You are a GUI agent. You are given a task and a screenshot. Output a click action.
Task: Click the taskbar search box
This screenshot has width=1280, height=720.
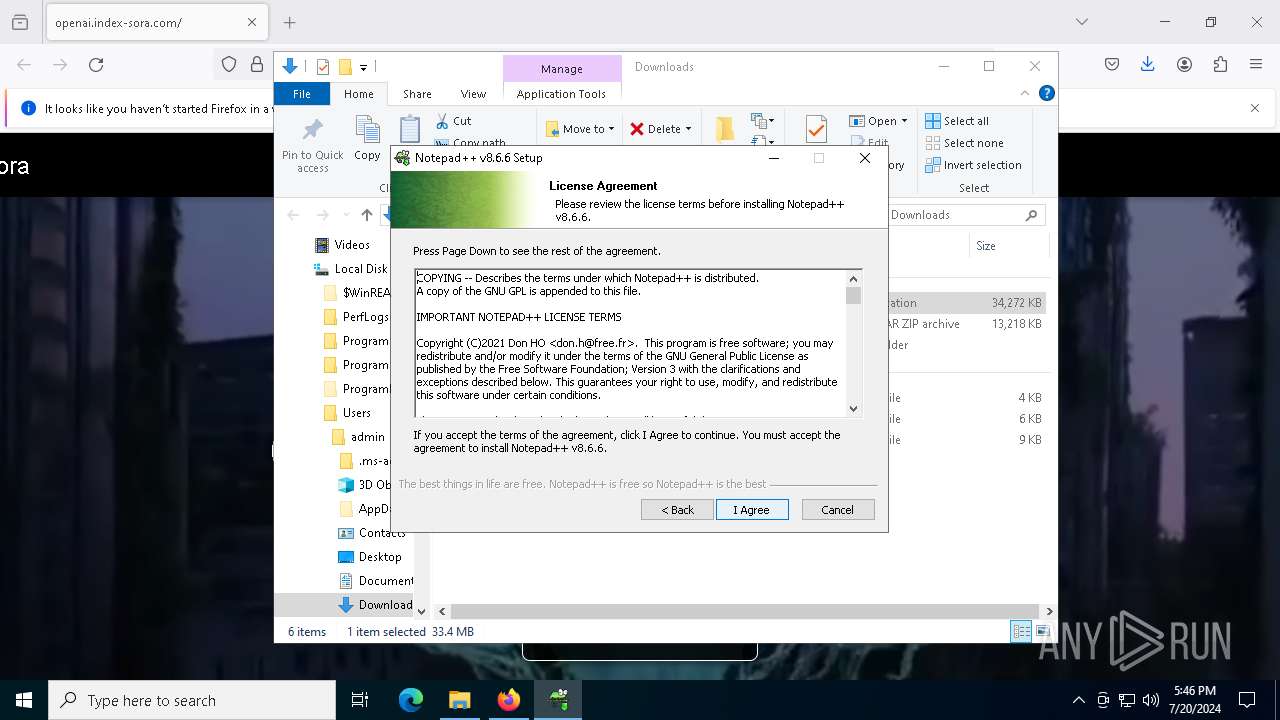click(192, 700)
